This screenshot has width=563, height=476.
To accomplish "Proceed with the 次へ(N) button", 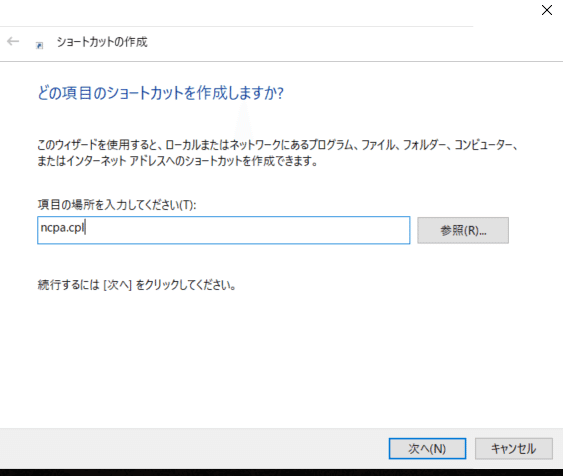I will point(427,448).
